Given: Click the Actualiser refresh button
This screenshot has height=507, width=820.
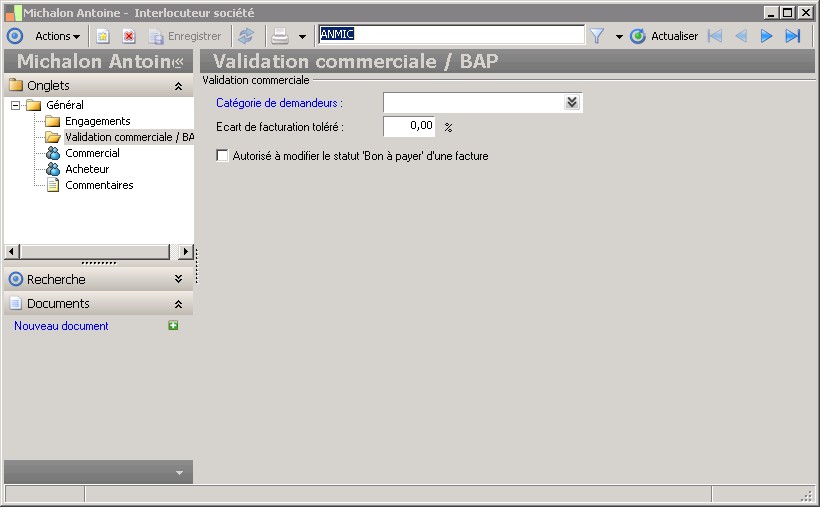Looking at the screenshot, I should pos(664,36).
